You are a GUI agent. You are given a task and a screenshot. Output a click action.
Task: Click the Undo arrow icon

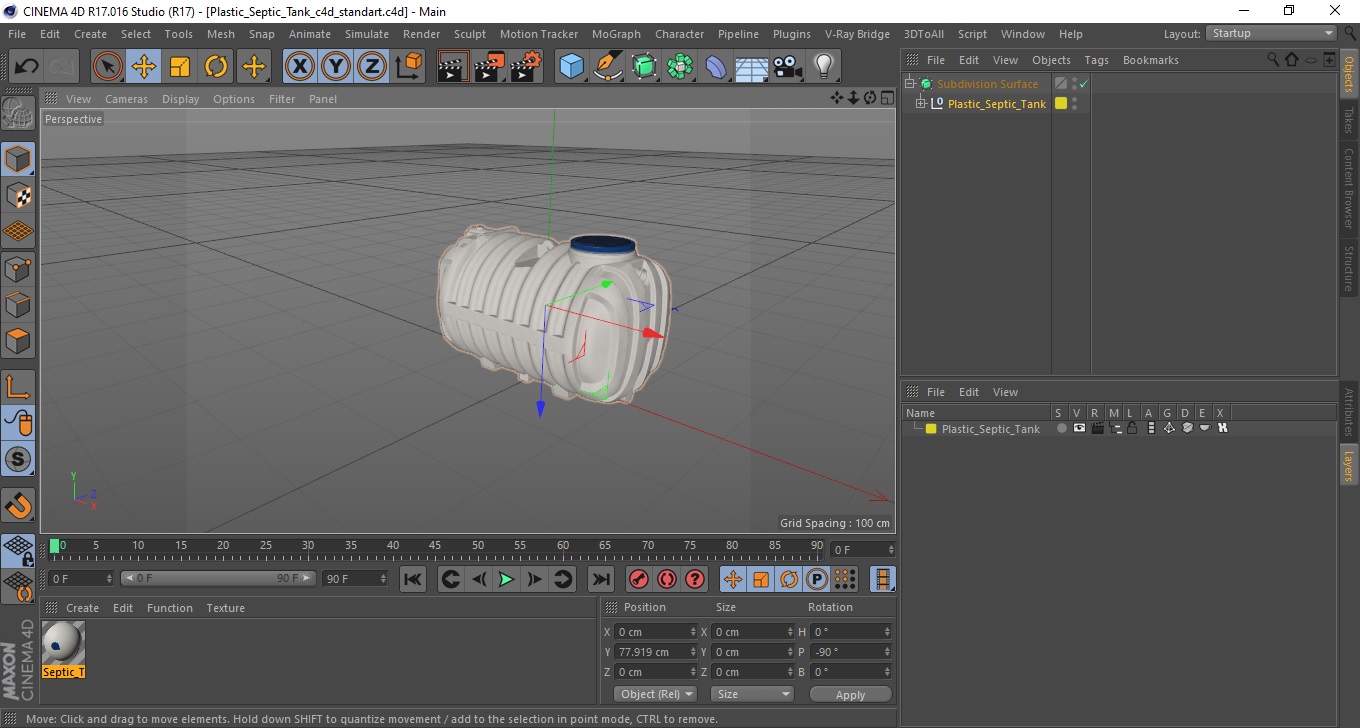click(27, 67)
